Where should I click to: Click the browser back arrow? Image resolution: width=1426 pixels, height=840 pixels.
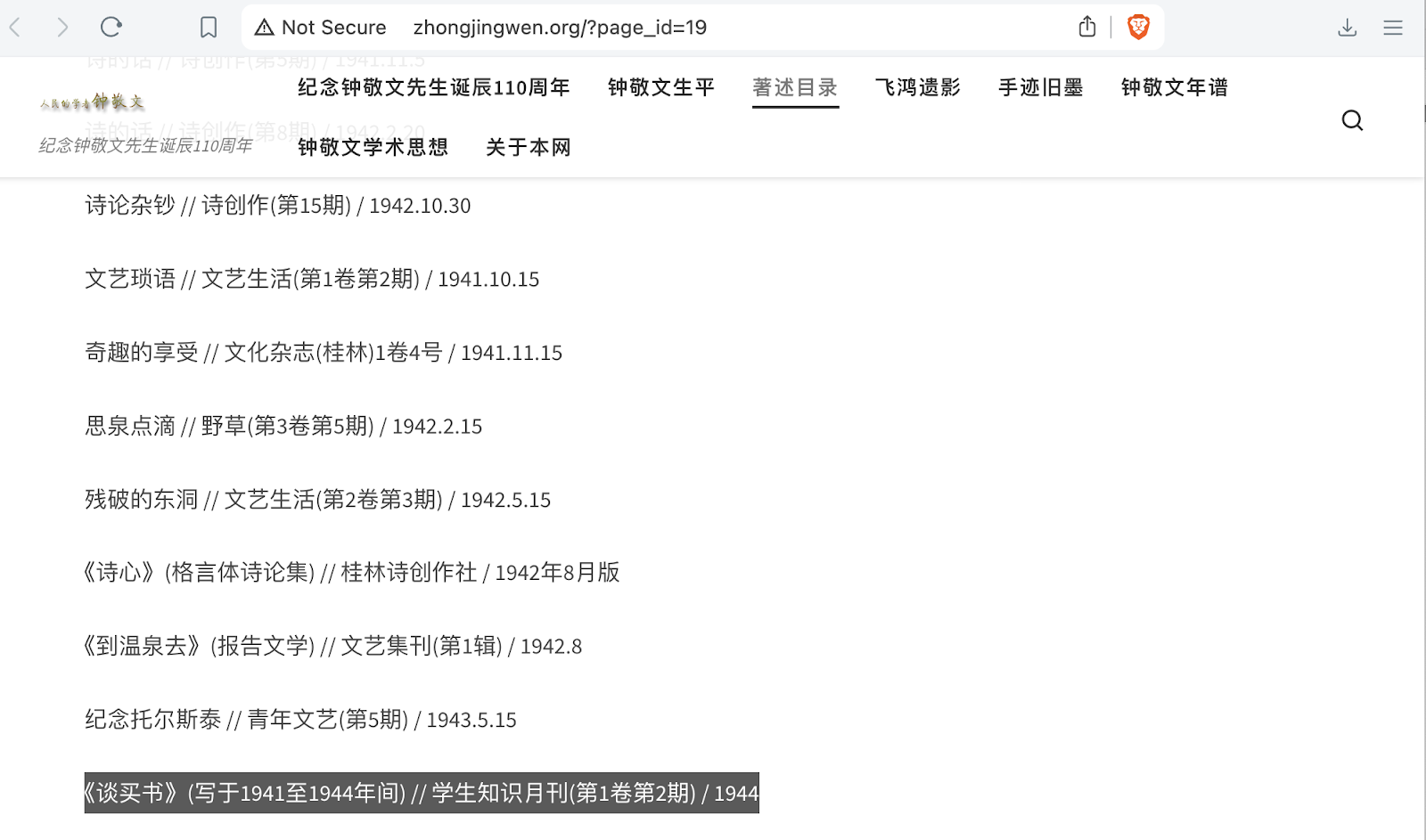point(15,28)
